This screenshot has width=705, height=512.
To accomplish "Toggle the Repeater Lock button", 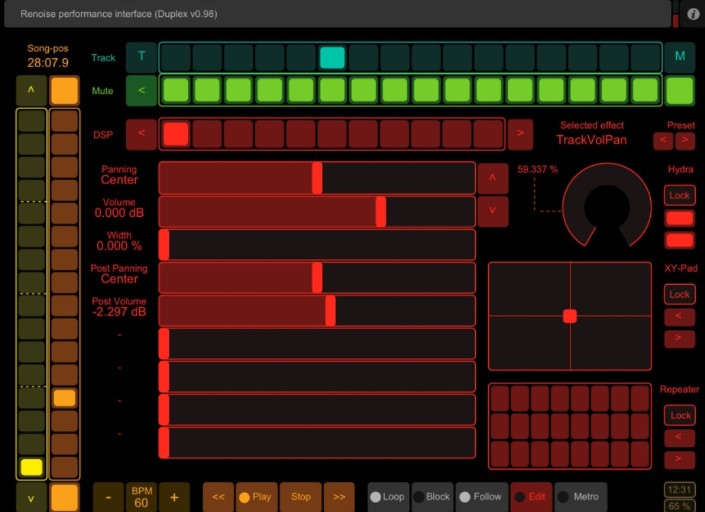I will pos(679,415).
